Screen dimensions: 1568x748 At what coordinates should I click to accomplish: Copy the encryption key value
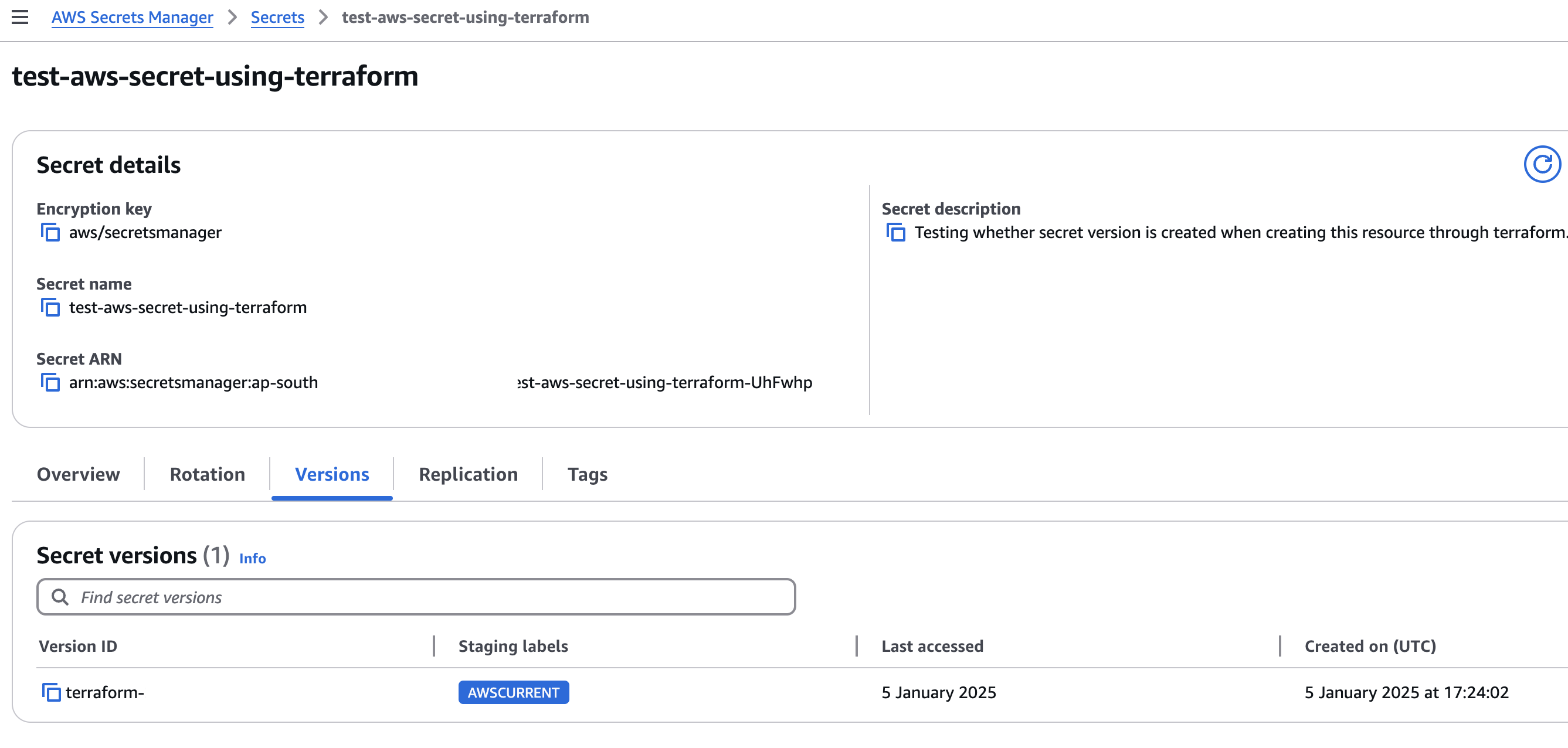50,233
